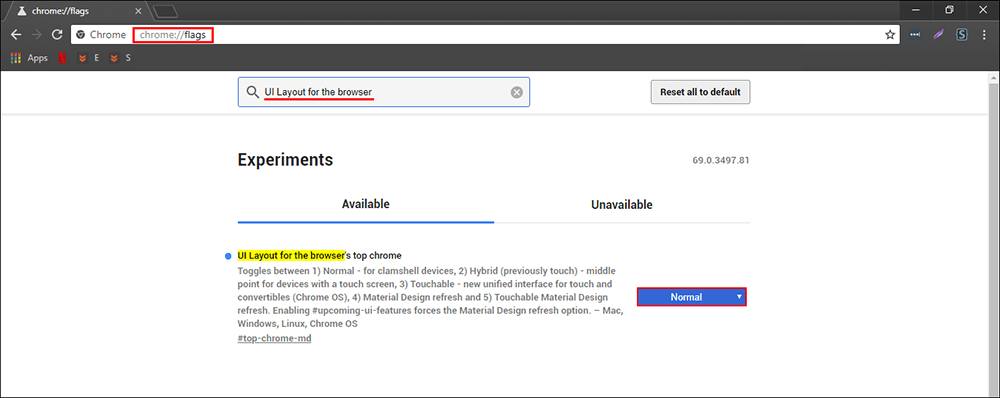Switch to the Available tab
This screenshot has height=398, width=1000.
(365, 205)
